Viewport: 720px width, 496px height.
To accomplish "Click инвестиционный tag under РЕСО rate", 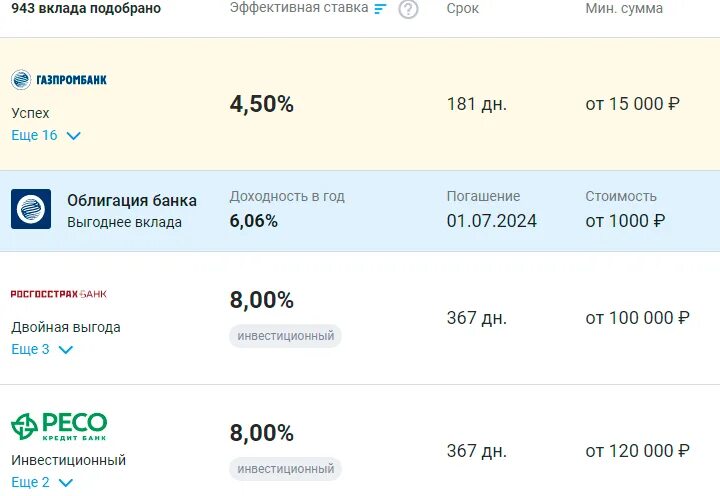I will coord(285,469).
